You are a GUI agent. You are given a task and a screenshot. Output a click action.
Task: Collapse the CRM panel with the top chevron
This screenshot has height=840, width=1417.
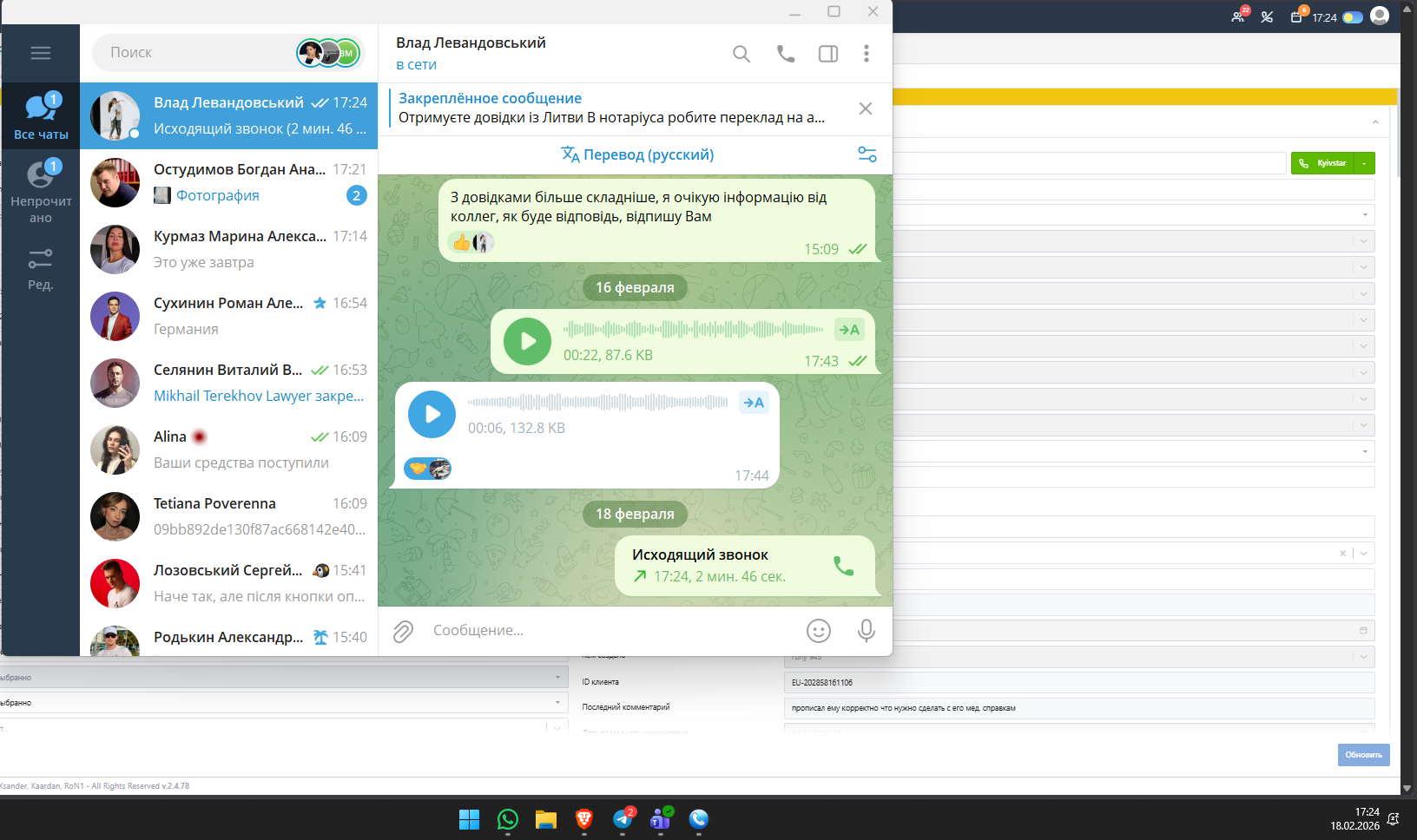click(1375, 122)
